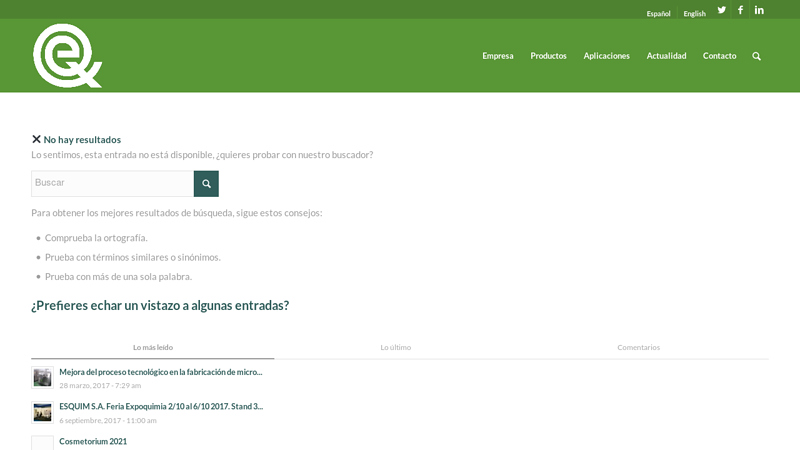
Task: Click the search magnifier in navigation menu
Action: [757, 56]
